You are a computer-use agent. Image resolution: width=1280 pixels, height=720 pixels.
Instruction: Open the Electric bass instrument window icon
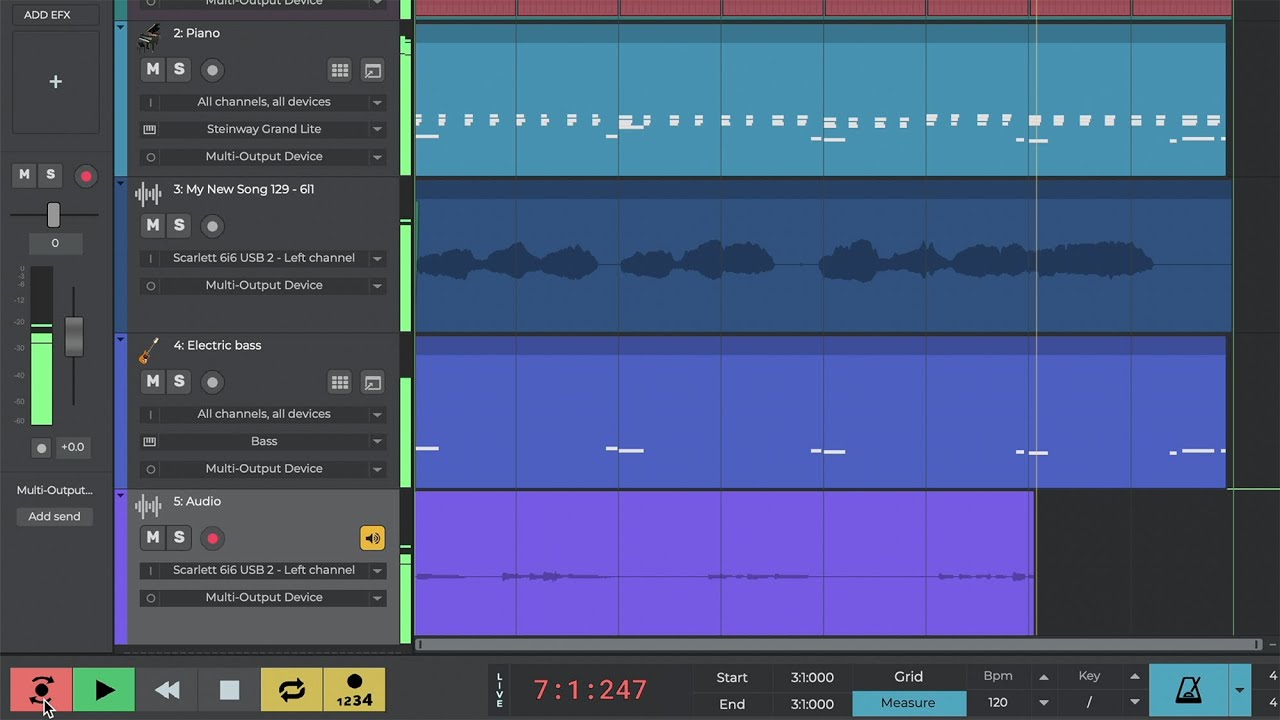pyautogui.click(x=372, y=382)
